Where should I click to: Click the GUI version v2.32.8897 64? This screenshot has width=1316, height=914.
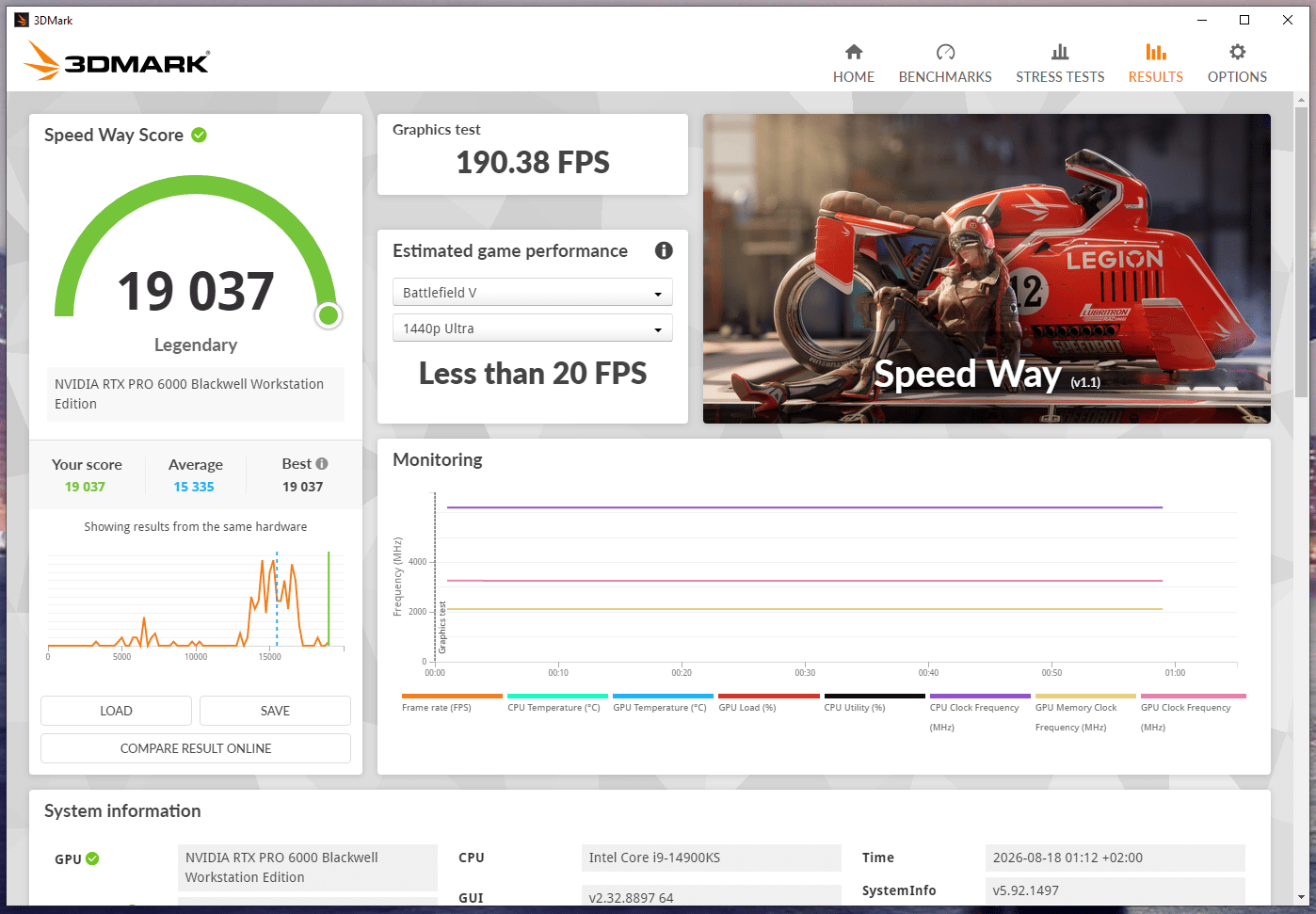(712, 895)
